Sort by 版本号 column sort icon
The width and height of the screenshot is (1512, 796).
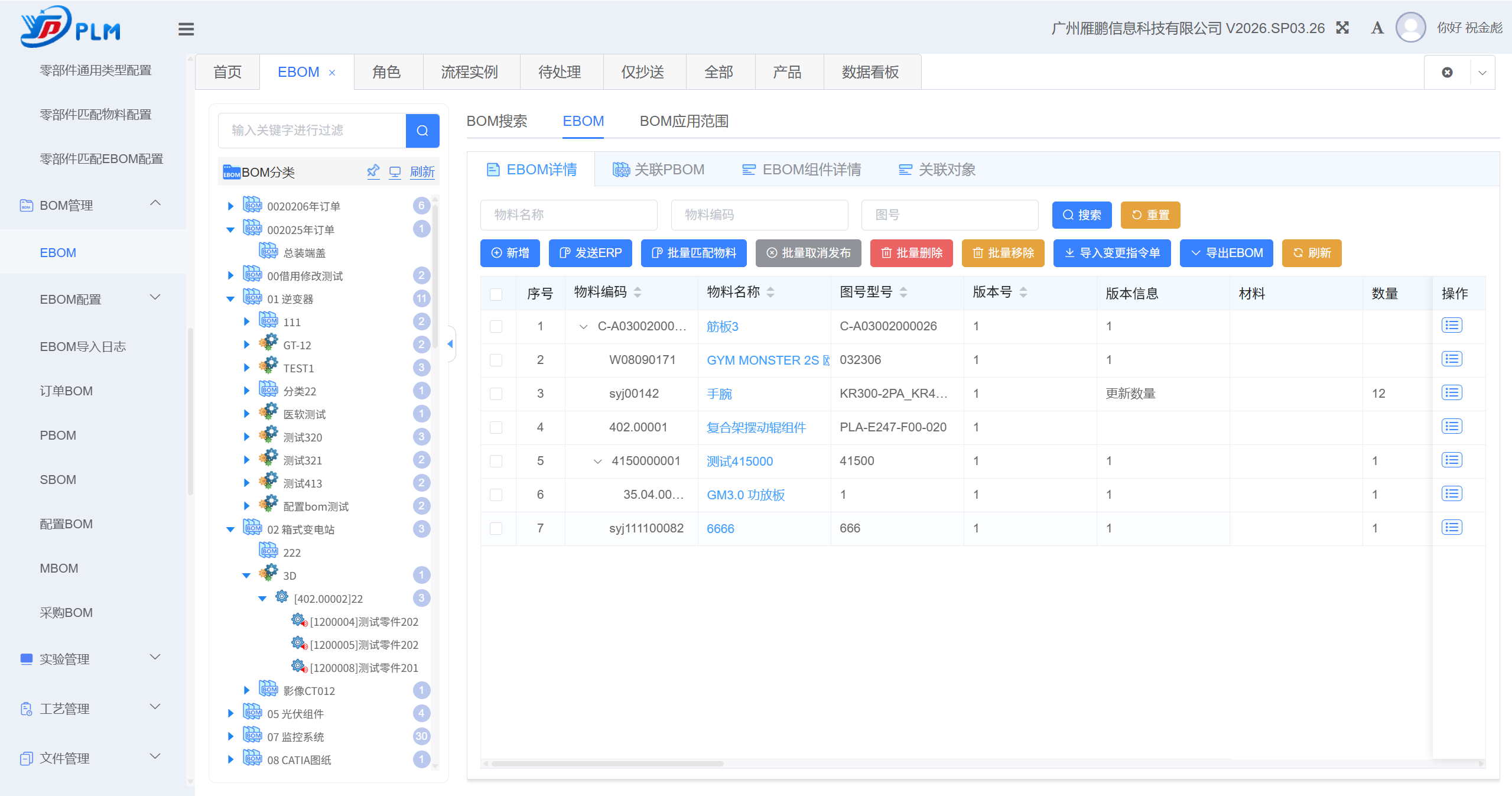click(1023, 293)
